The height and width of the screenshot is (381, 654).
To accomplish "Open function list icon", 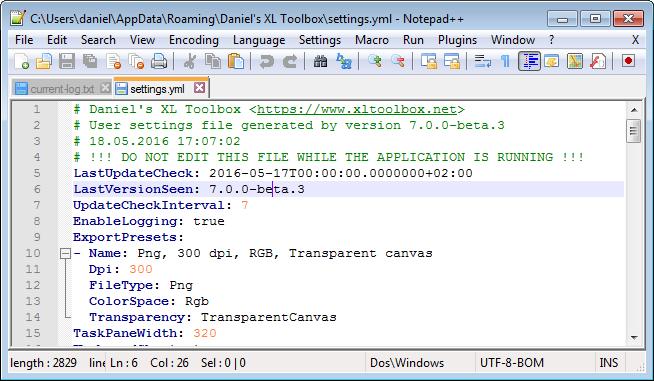I will point(598,62).
